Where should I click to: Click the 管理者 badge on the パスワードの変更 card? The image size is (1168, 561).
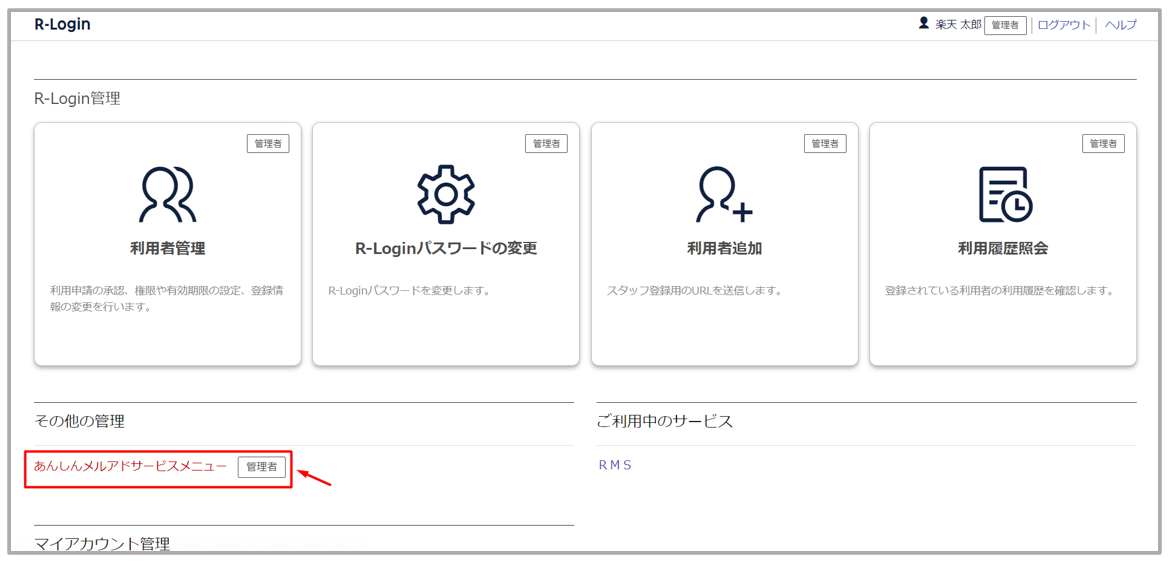[546, 144]
